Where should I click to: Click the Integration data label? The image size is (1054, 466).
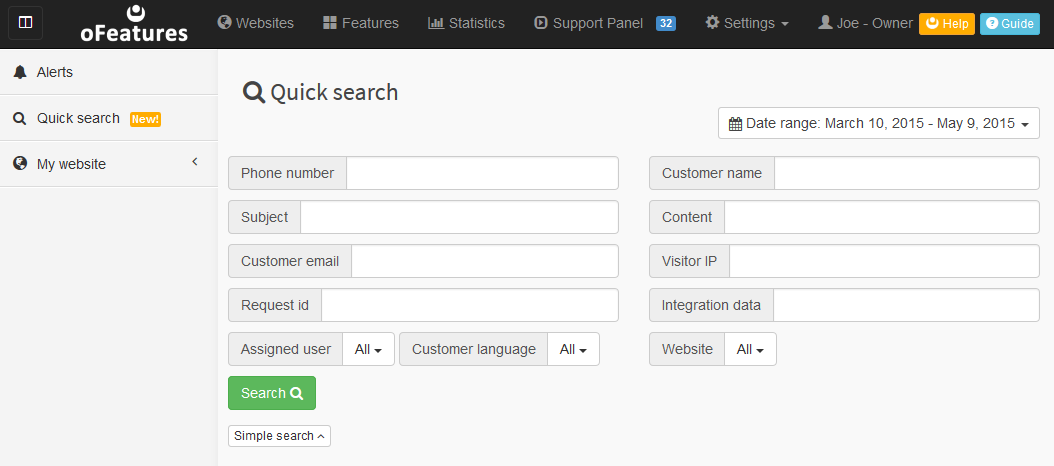coord(711,305)
